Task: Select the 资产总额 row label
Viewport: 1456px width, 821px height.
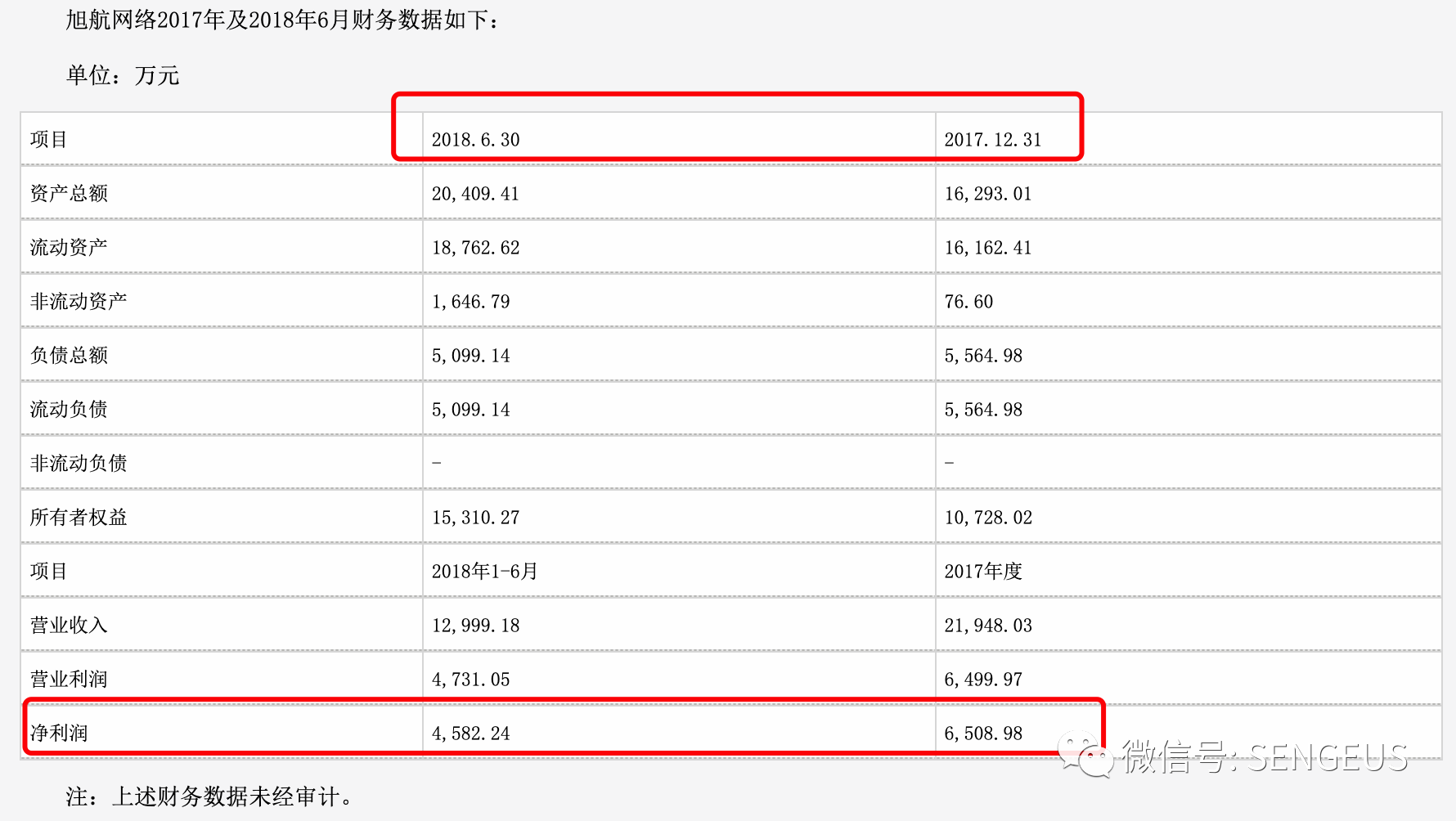Action: [69, 194]
